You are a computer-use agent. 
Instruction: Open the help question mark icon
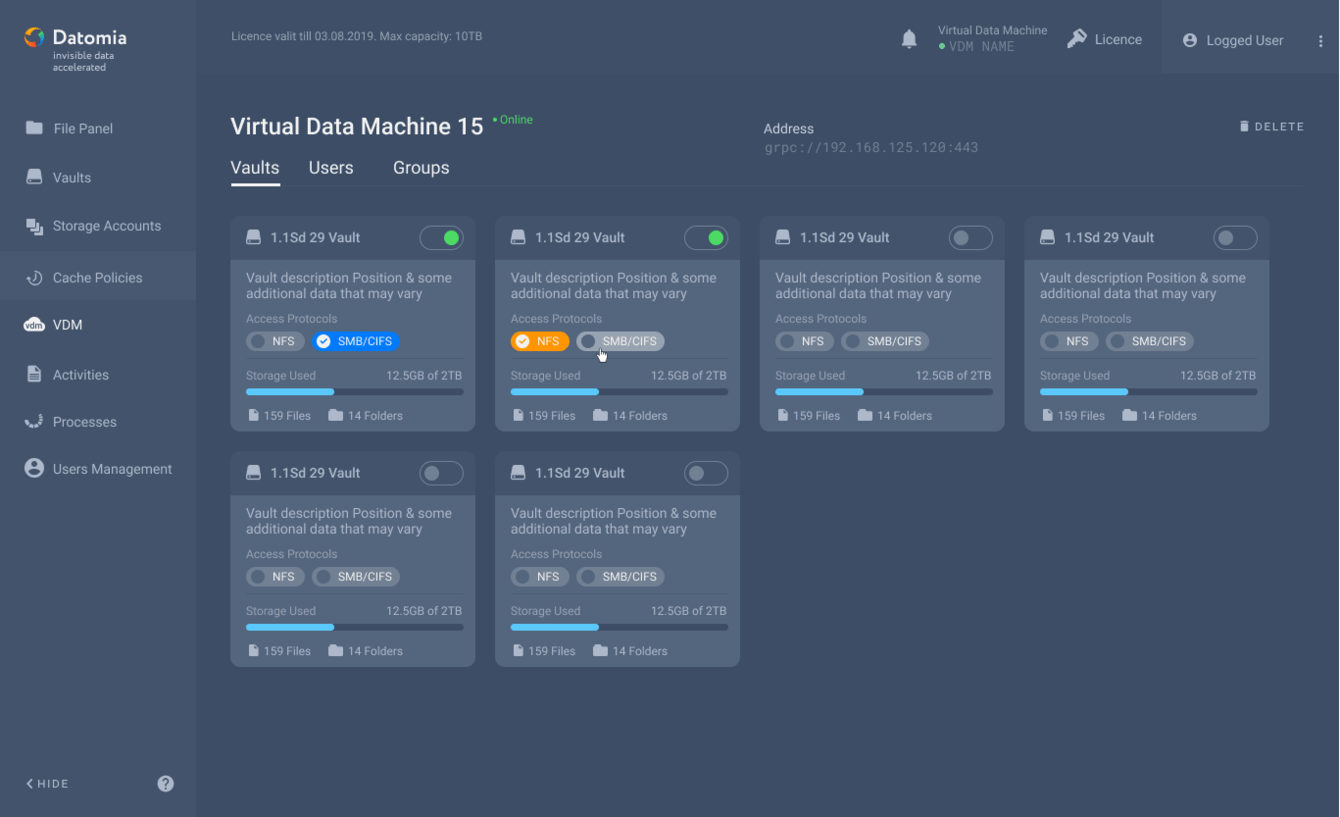pos(166,784)
